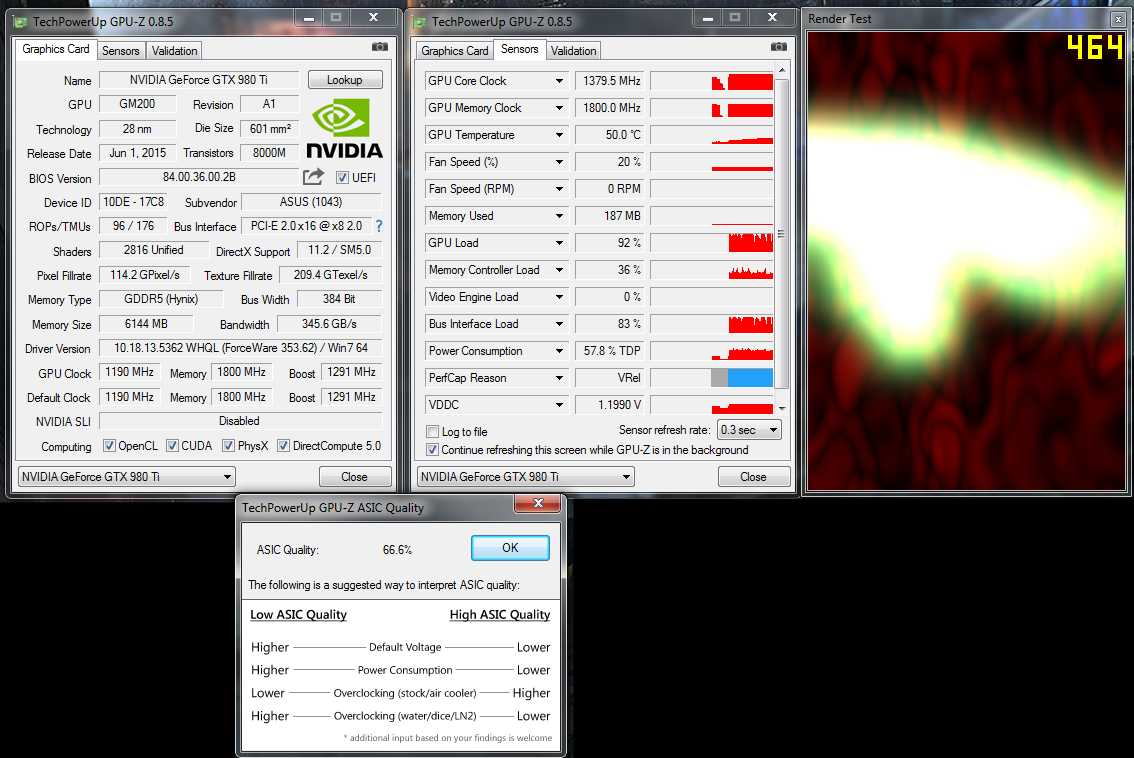Open Bus Interface Load sensor dropdown

(559, 324)
